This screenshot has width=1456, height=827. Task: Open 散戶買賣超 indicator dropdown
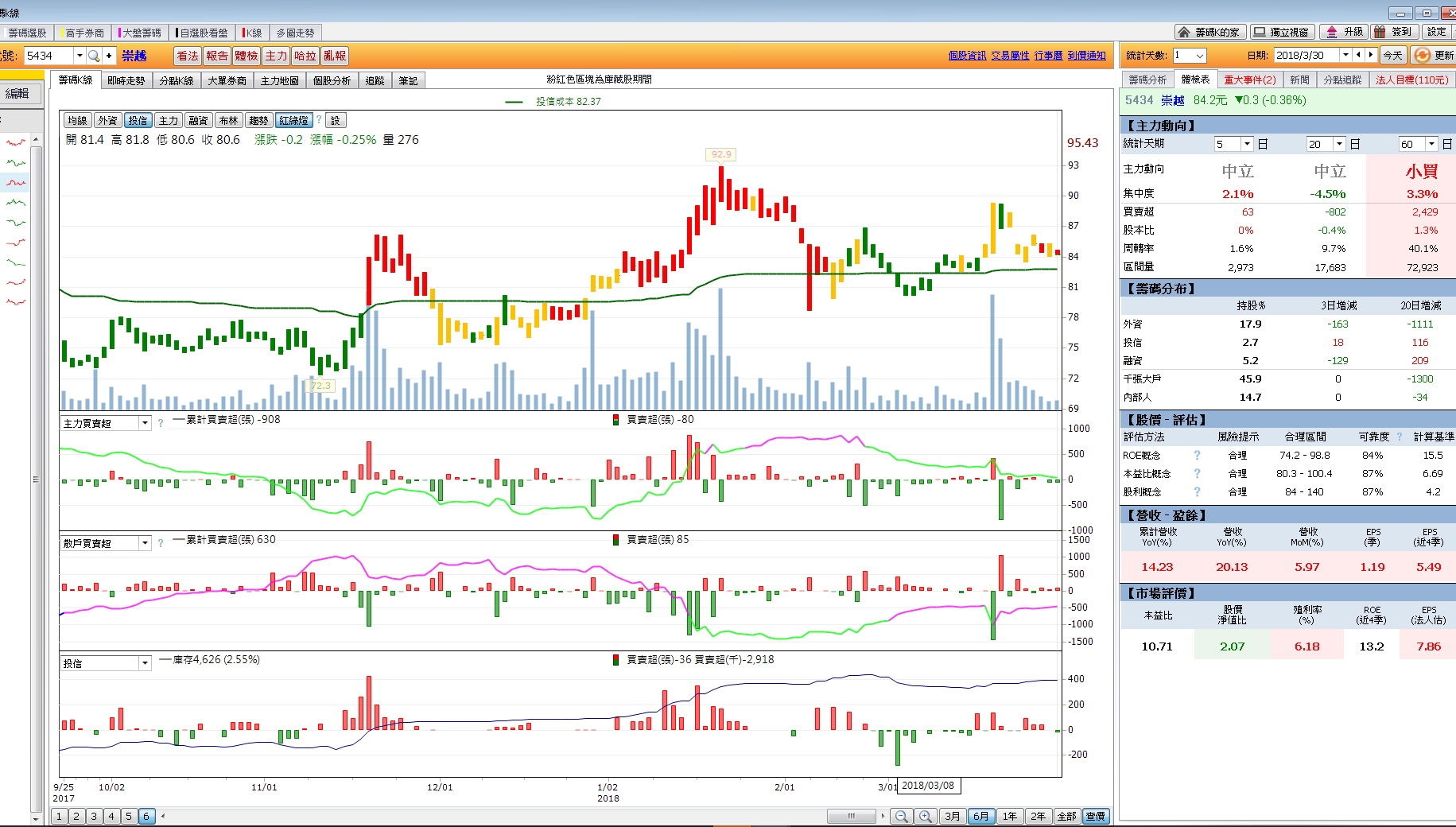click(145, 543)
